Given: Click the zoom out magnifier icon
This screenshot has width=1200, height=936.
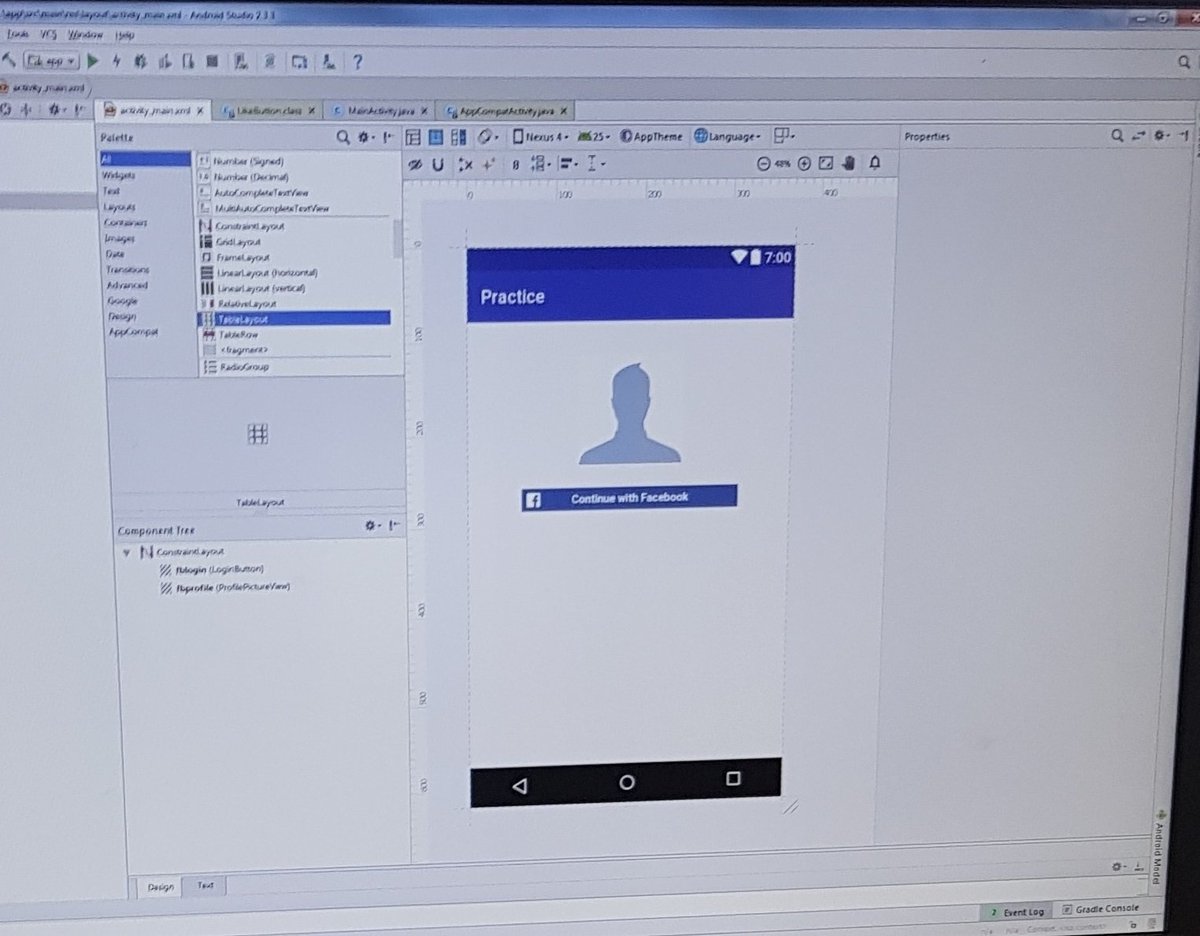Looking at the screenshot, I should coord(765,163).
